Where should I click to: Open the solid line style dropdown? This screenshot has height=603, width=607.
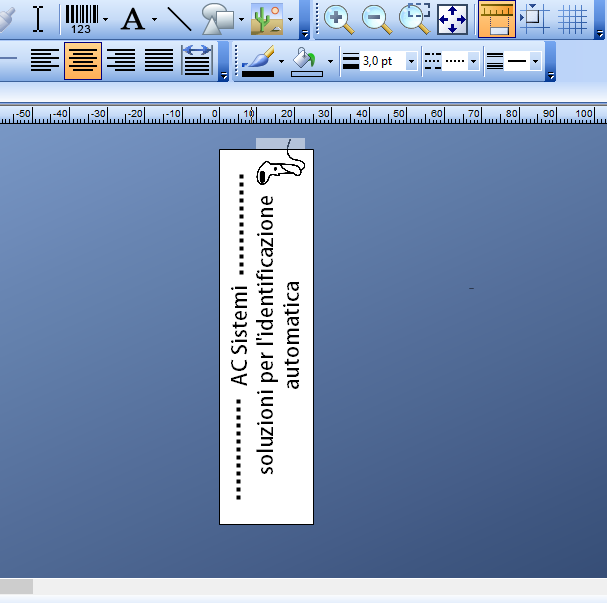tap(535, 61)
